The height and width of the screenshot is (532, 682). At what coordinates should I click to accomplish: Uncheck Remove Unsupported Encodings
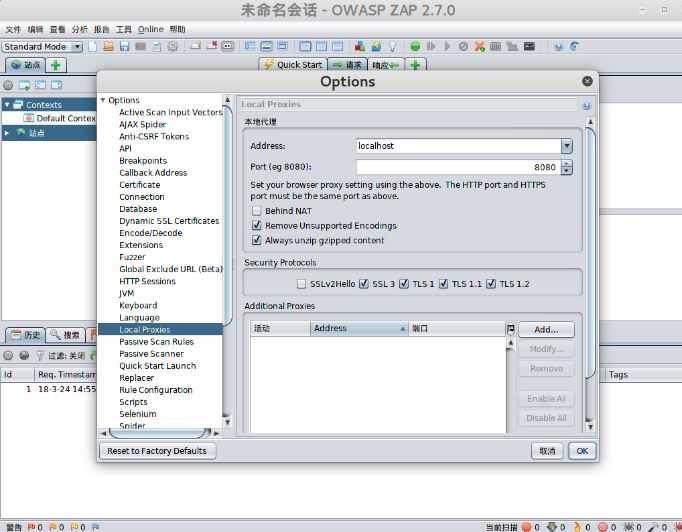pyautogui.click(x=257, y=225)
